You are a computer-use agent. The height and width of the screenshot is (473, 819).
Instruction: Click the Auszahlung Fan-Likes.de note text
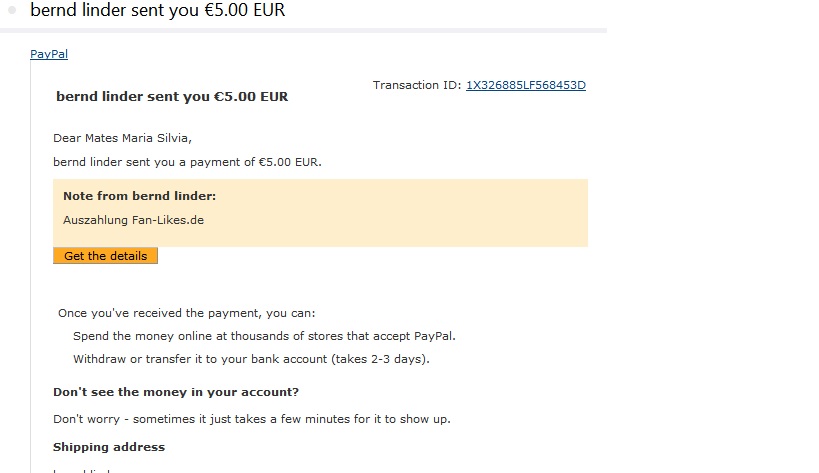(133, 220)
